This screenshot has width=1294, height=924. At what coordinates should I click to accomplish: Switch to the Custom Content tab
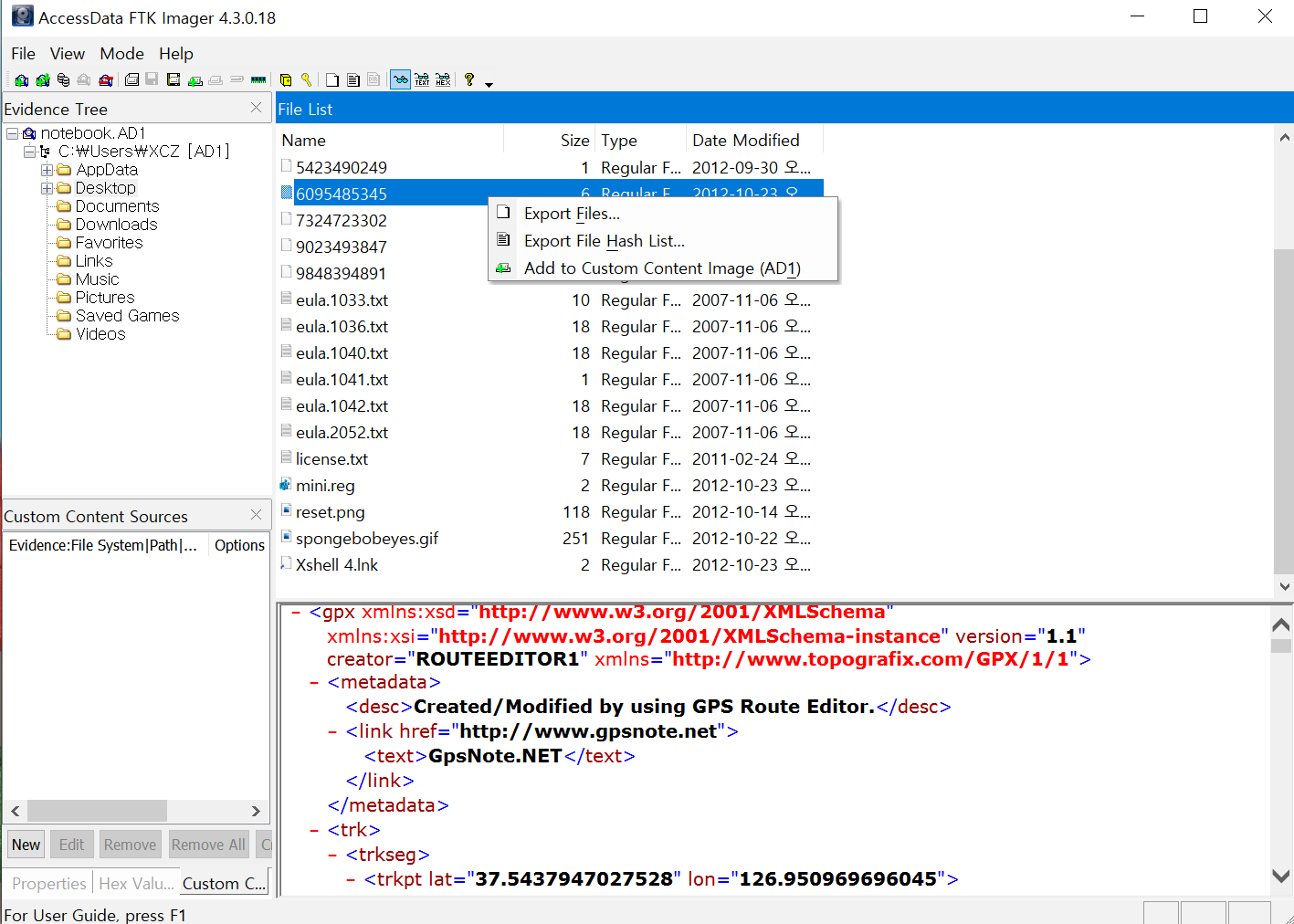[225, 883]
